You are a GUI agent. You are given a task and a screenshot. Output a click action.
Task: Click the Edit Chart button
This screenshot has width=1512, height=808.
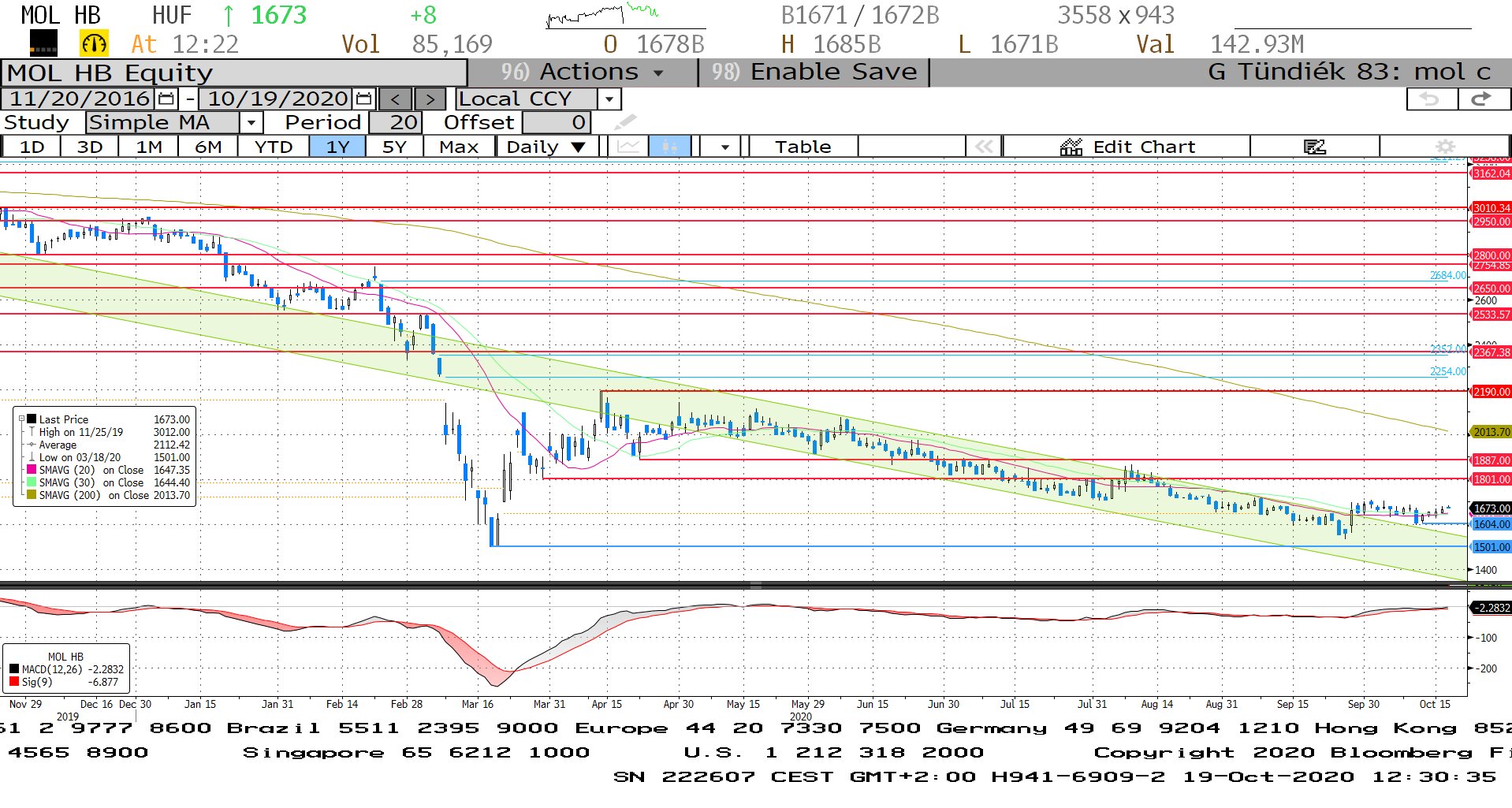[1127, 147]
